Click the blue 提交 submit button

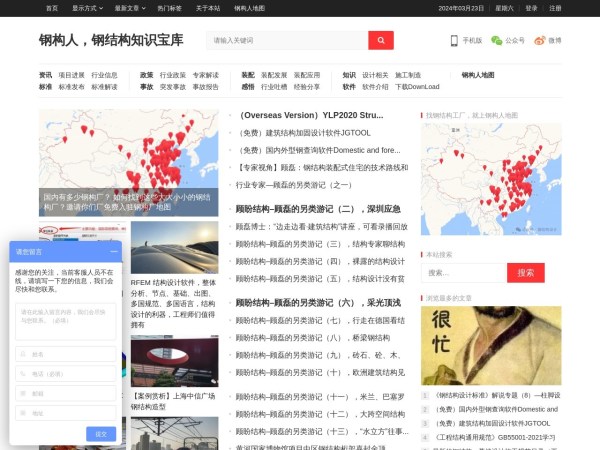[101, 434]
